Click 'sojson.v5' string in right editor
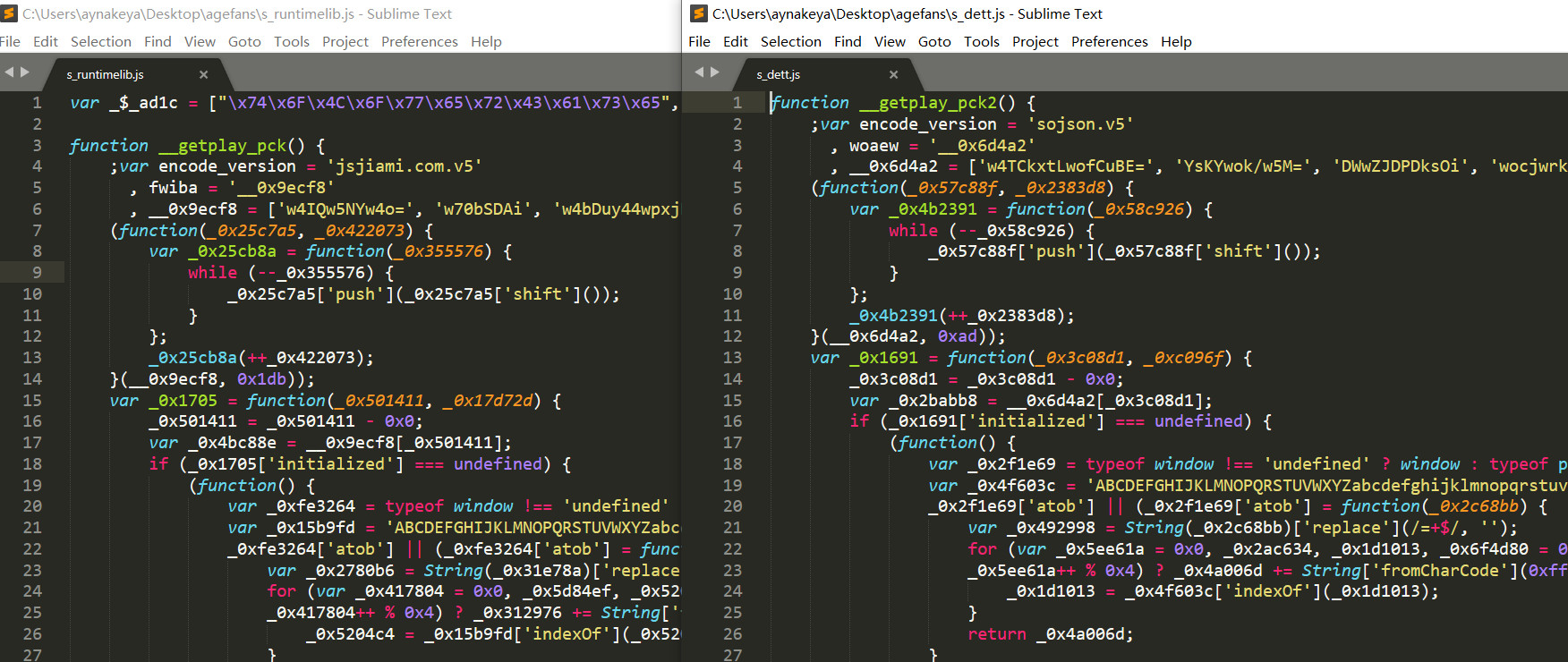Image resolution: width=1568 pixels, height=662 pixels. point(1080,124)
